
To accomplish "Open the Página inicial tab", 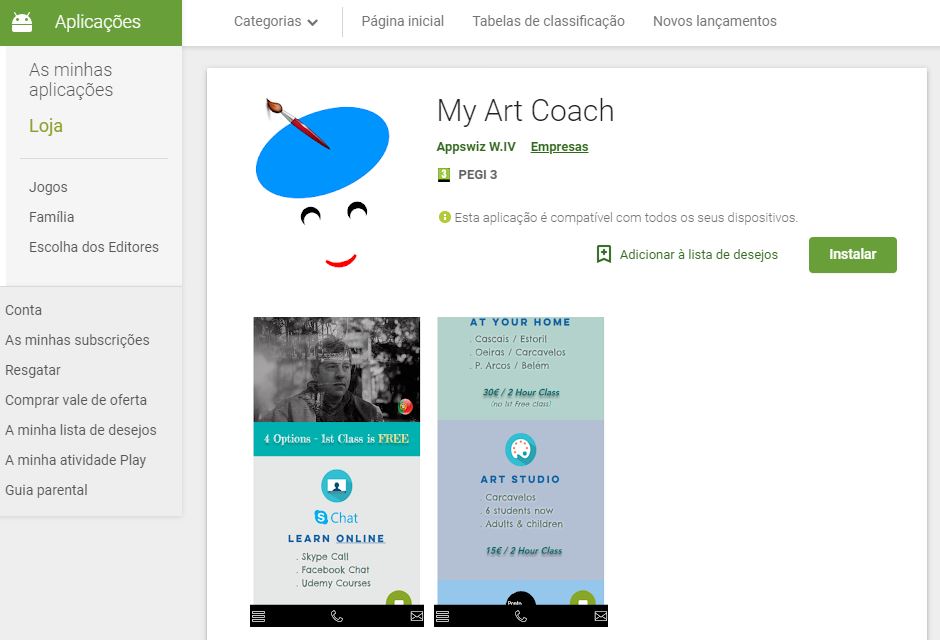I will click(403, 22).
